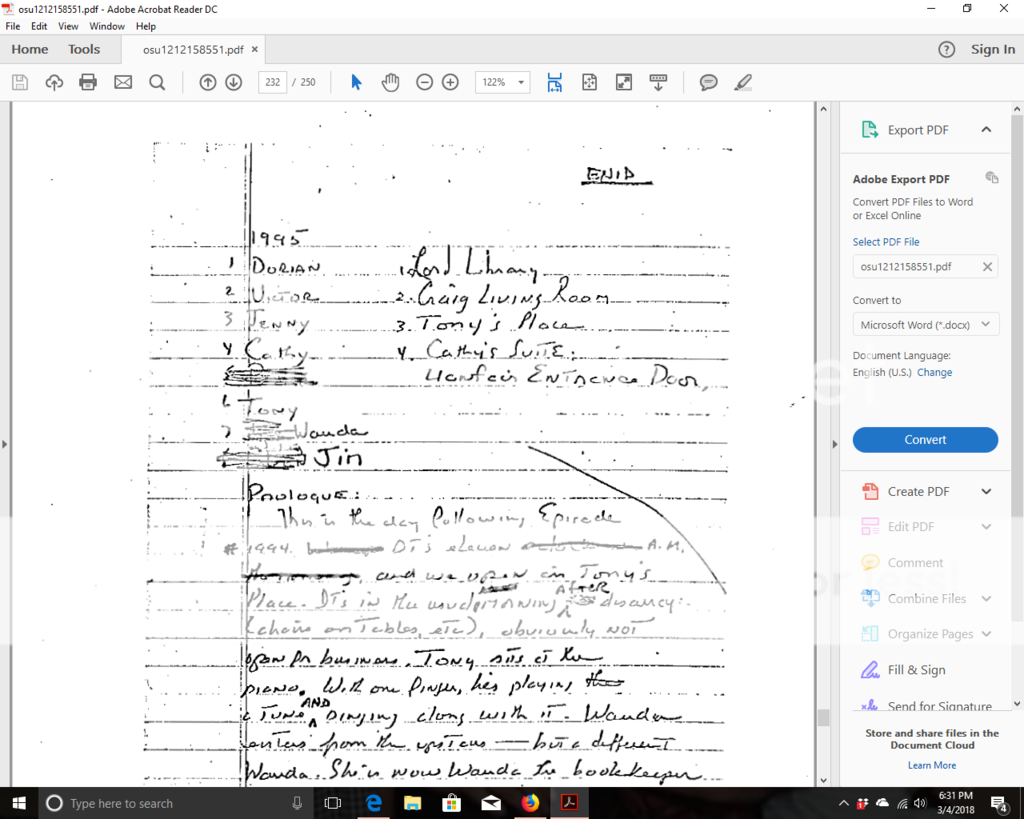1024x819 pixels.
Task: Click the page number input field
Action: pos(272,82)
